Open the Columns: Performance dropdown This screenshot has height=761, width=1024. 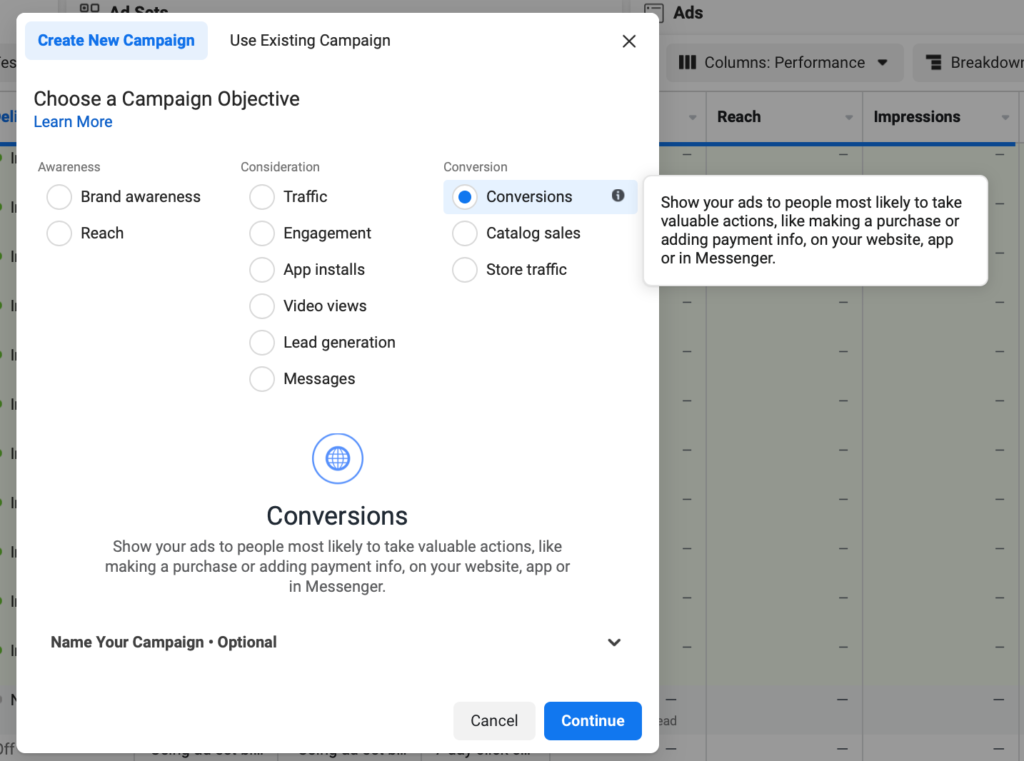[x=785, y=62]
